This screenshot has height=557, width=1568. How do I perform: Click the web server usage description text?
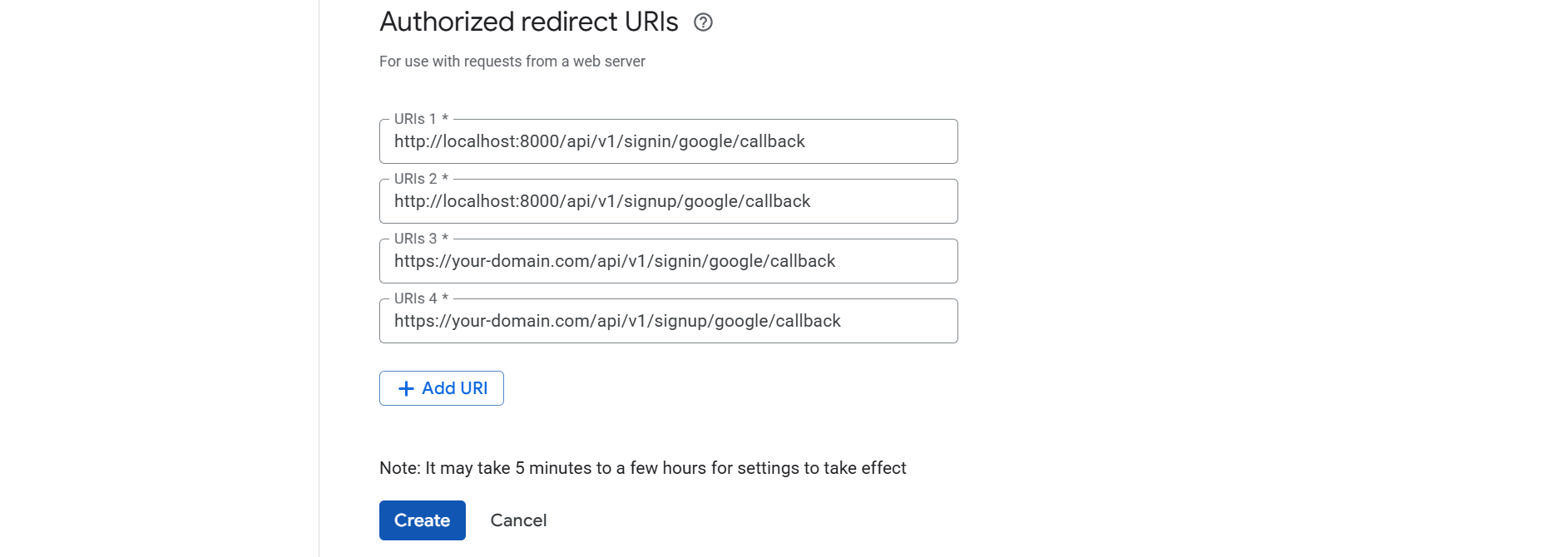point(512,61)
